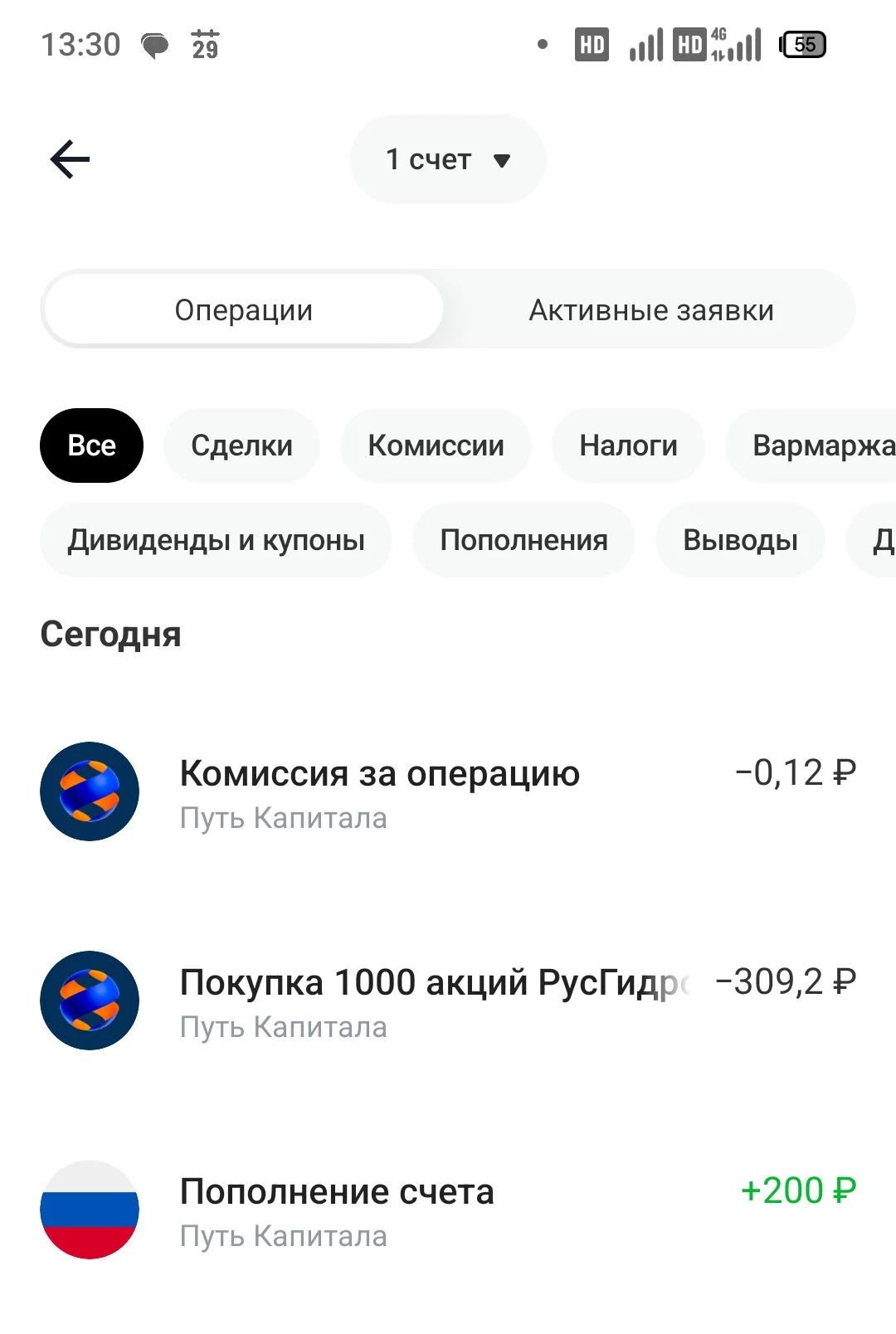Select the «Все» filter chip
896x1334 pixels.
click(x=91, y=445)
